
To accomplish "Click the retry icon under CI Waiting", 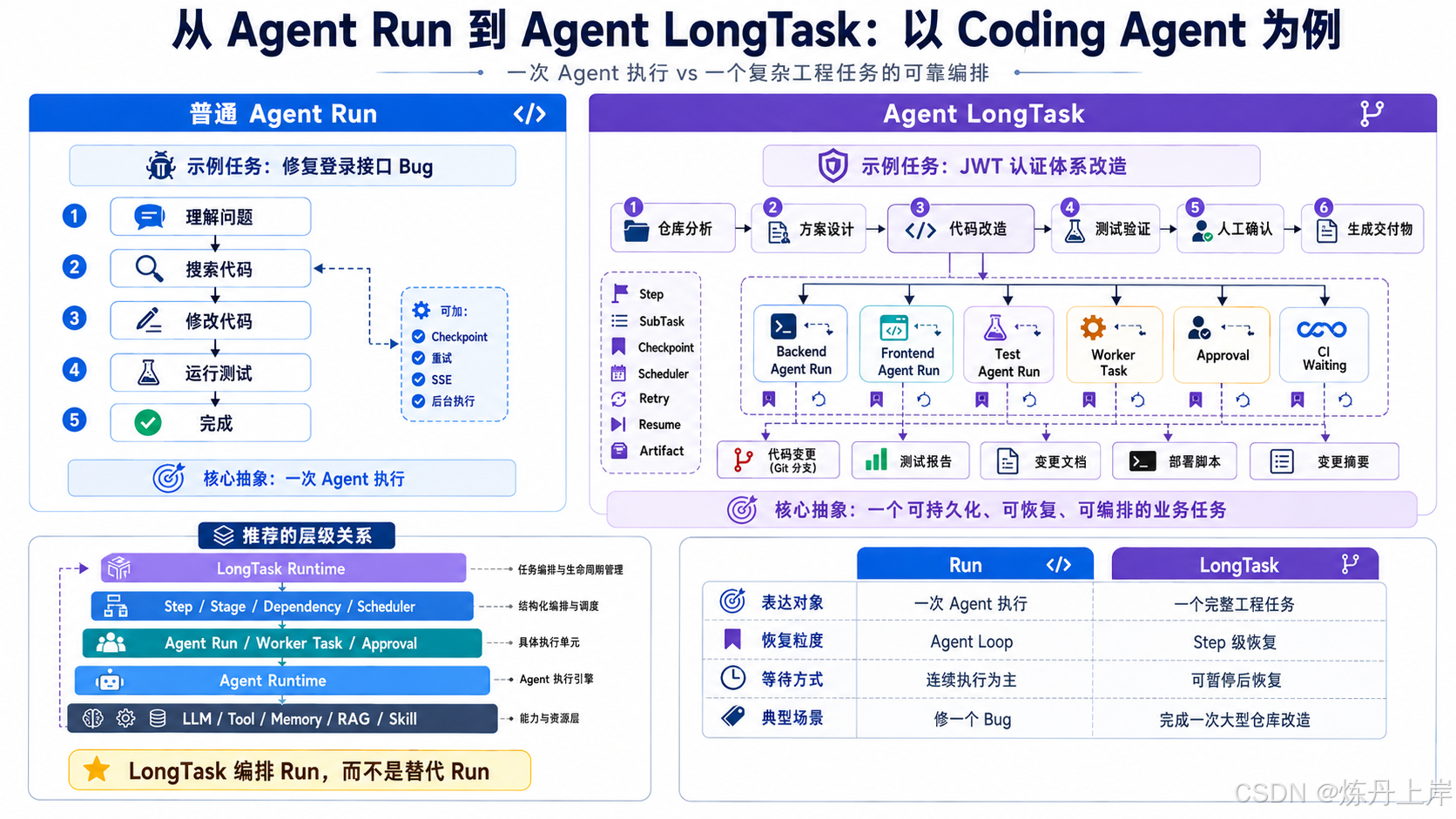I will pos(1345,399).
